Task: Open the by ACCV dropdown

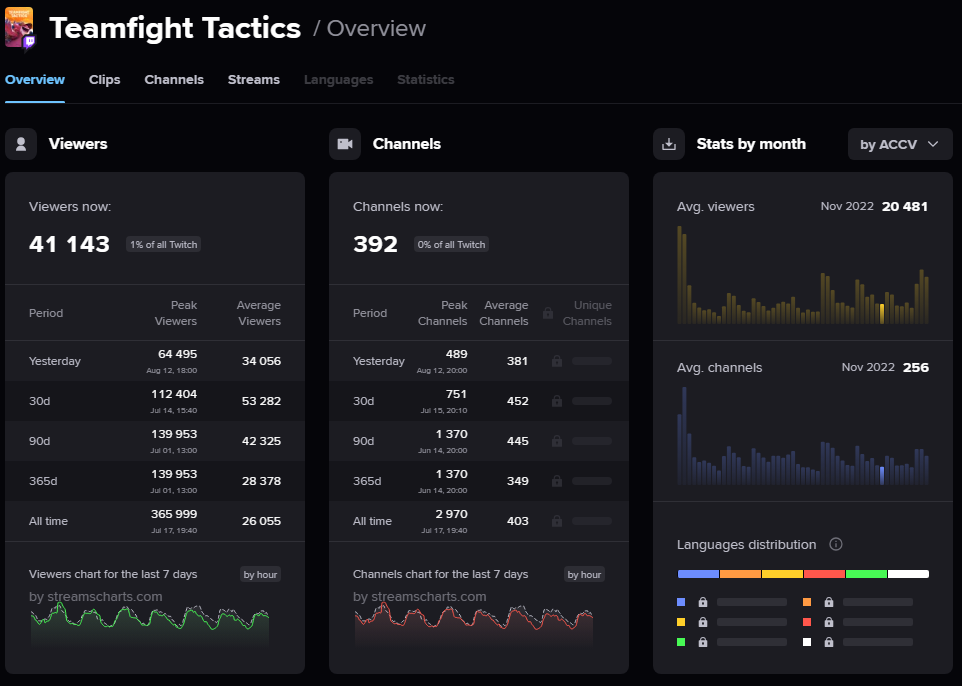Action: [900, 144]
